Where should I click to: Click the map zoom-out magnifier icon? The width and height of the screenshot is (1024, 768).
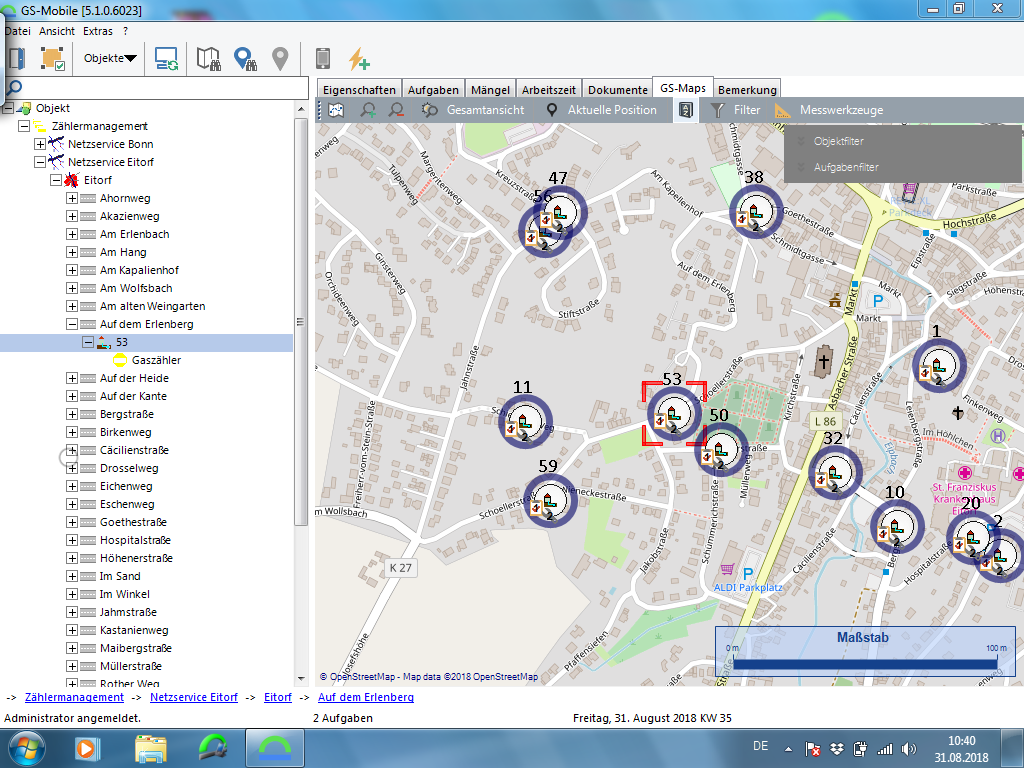pos(396,110)
